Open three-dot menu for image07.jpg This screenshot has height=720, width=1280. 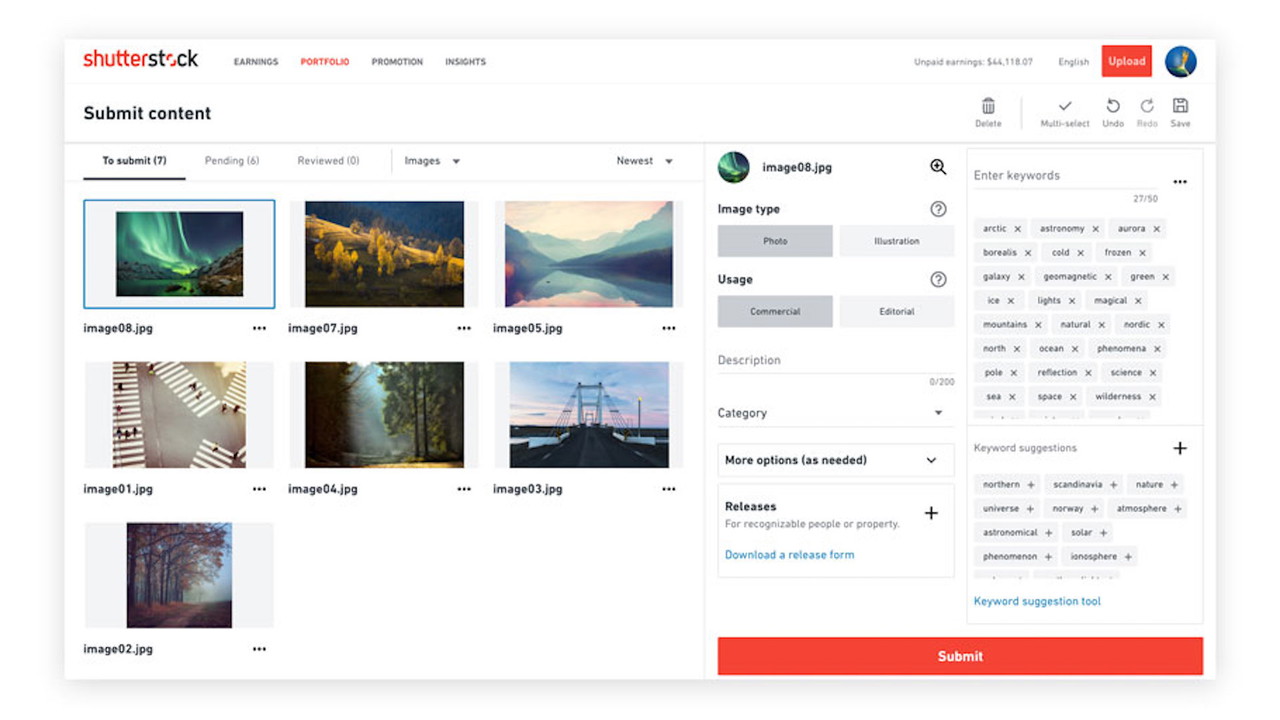pyautogui.click(x=464, y=328)
